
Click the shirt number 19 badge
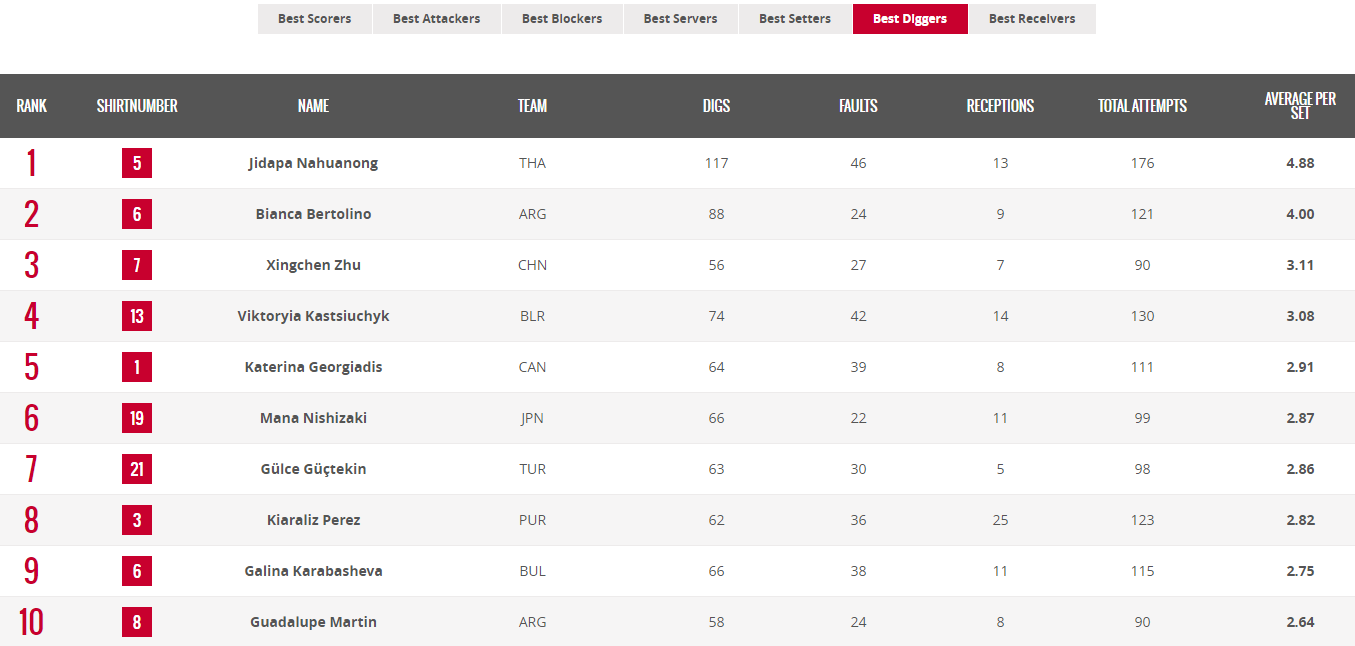tap(137, 418)
